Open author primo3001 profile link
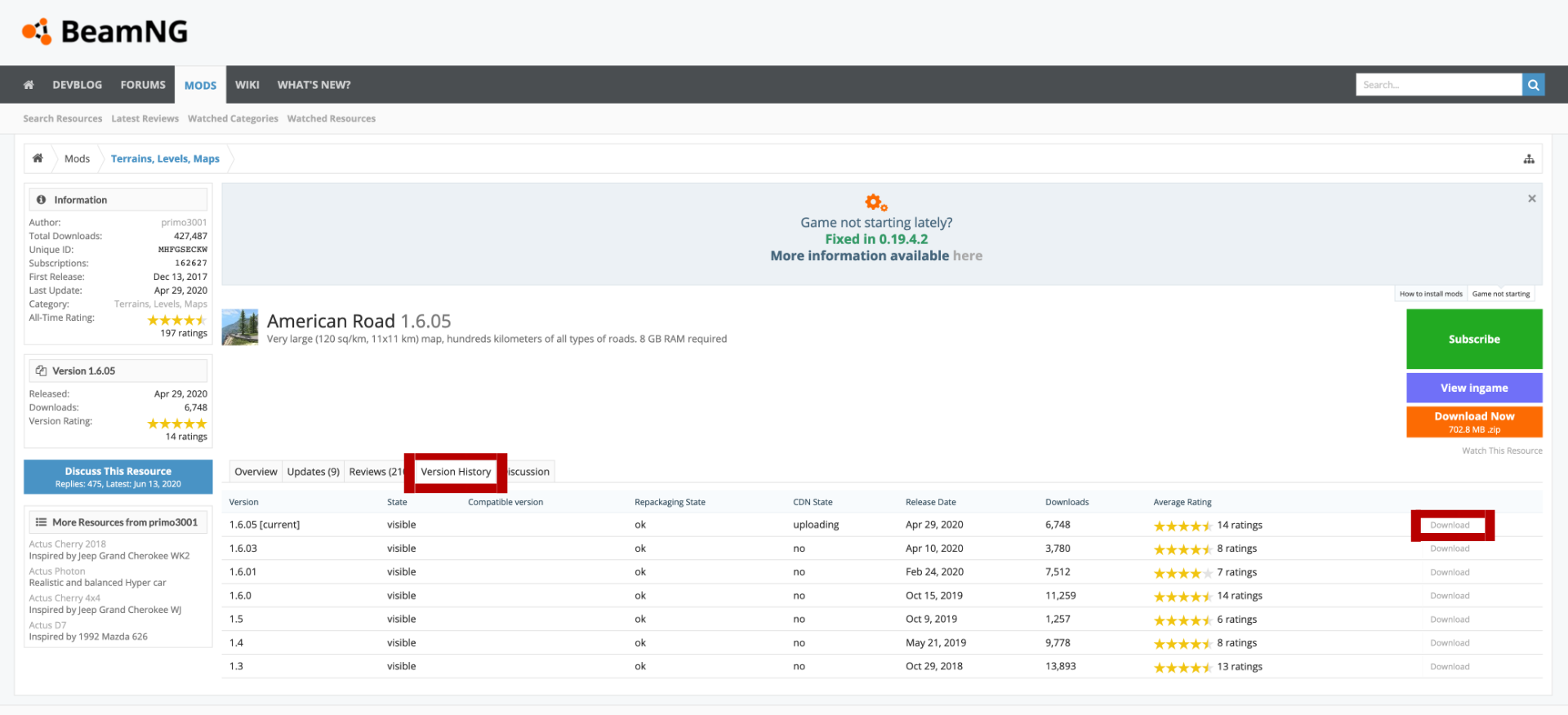This screenshot has width=1568, height=715. (x=184, y=222)
